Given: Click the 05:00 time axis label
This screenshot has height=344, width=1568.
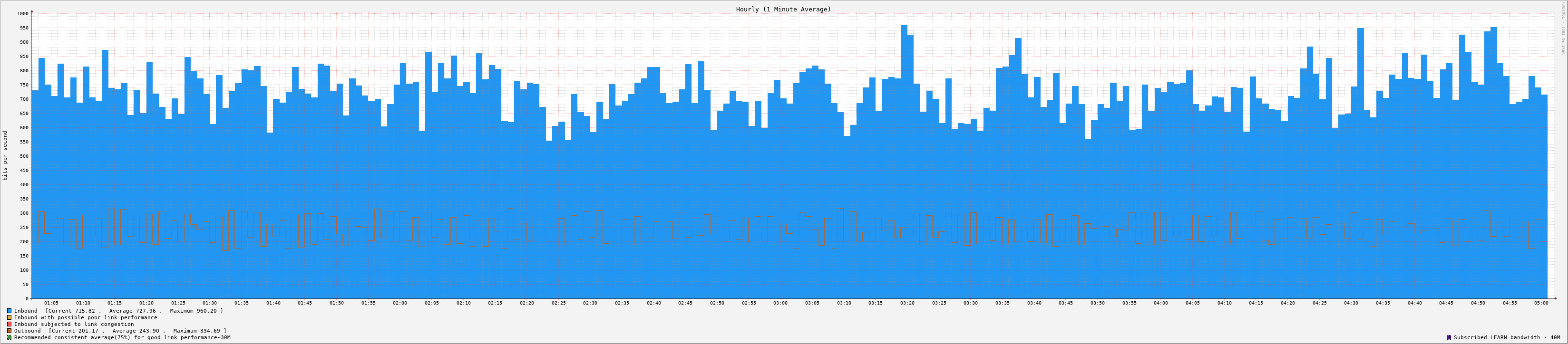Looking at the screenshot, I should point(1540,303).
